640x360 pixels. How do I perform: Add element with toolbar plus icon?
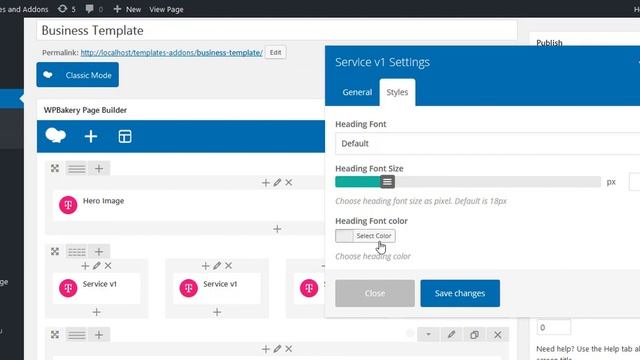click(91, 136)
